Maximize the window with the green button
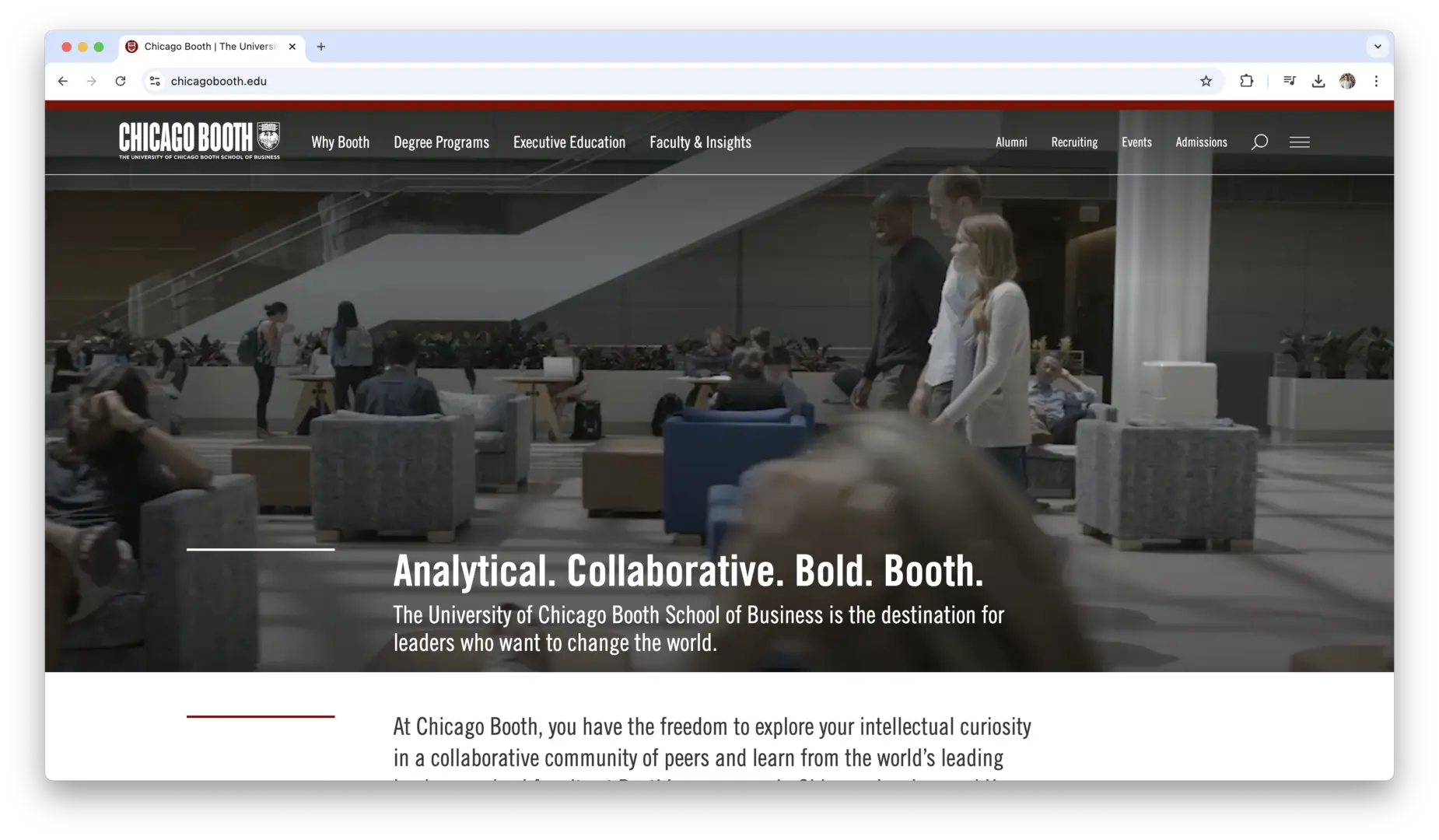 click(99, 47)
